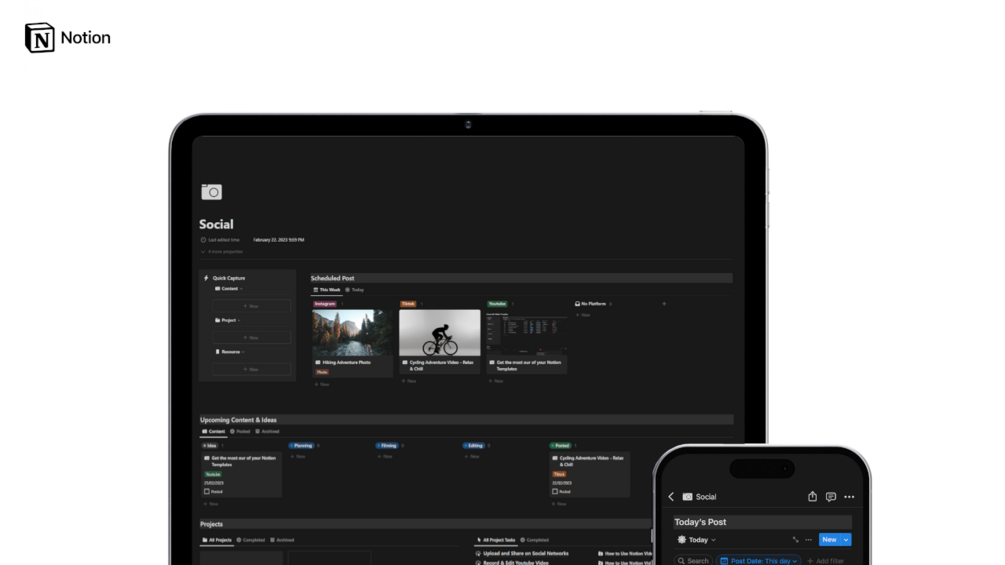The height and width of the screenshot is (565, 1005).
Task: Add new item under No Platform column
Action: tap(583, 315)
